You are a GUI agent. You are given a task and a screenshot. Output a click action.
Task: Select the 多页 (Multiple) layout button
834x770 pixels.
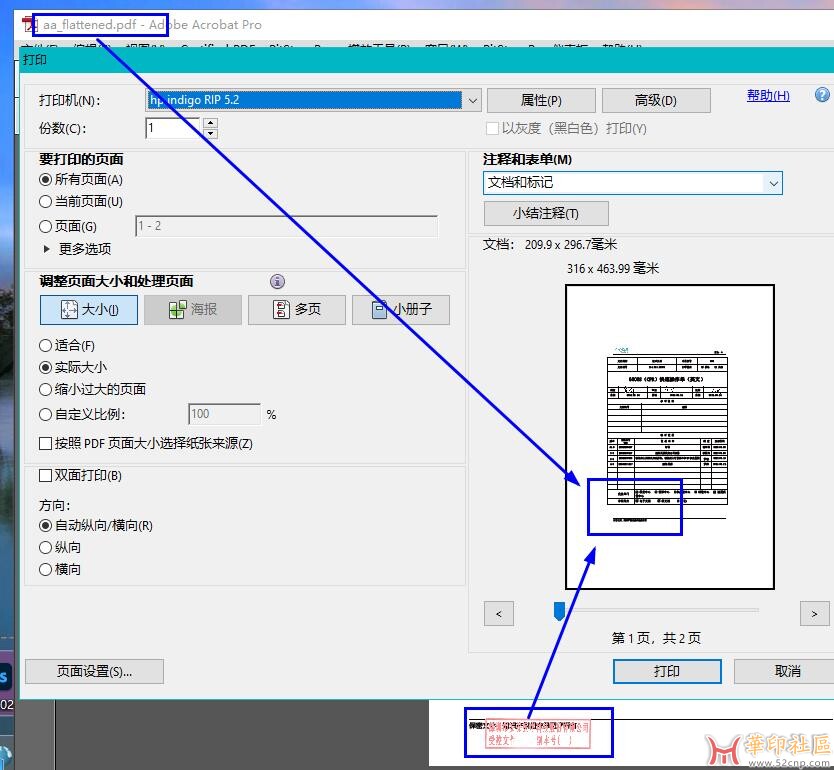click(x=296, y=310)
